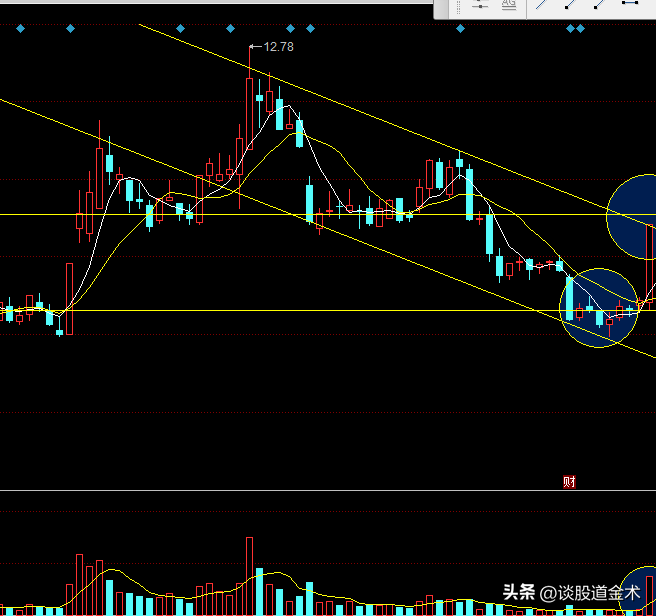Select the plain line drawing tool
Viewport: 656px width, 616px height.
[x=541, y=5]
